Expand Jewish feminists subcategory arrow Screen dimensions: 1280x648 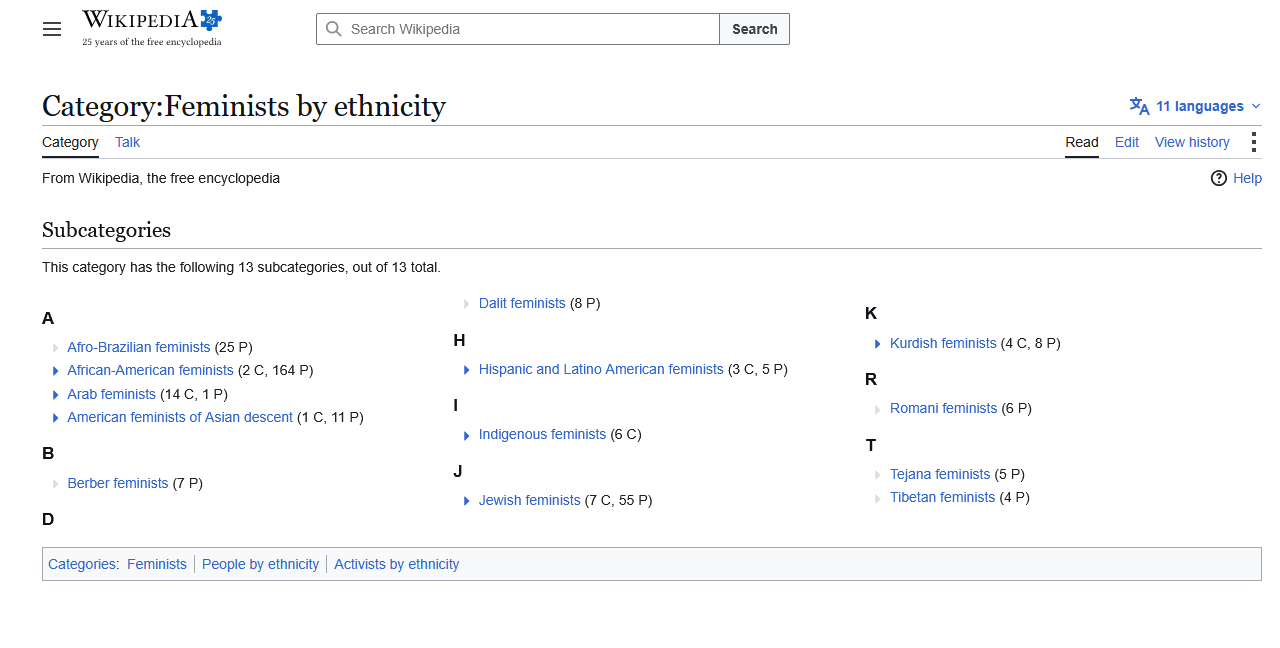pyautogui.click(x=467, y=501)
